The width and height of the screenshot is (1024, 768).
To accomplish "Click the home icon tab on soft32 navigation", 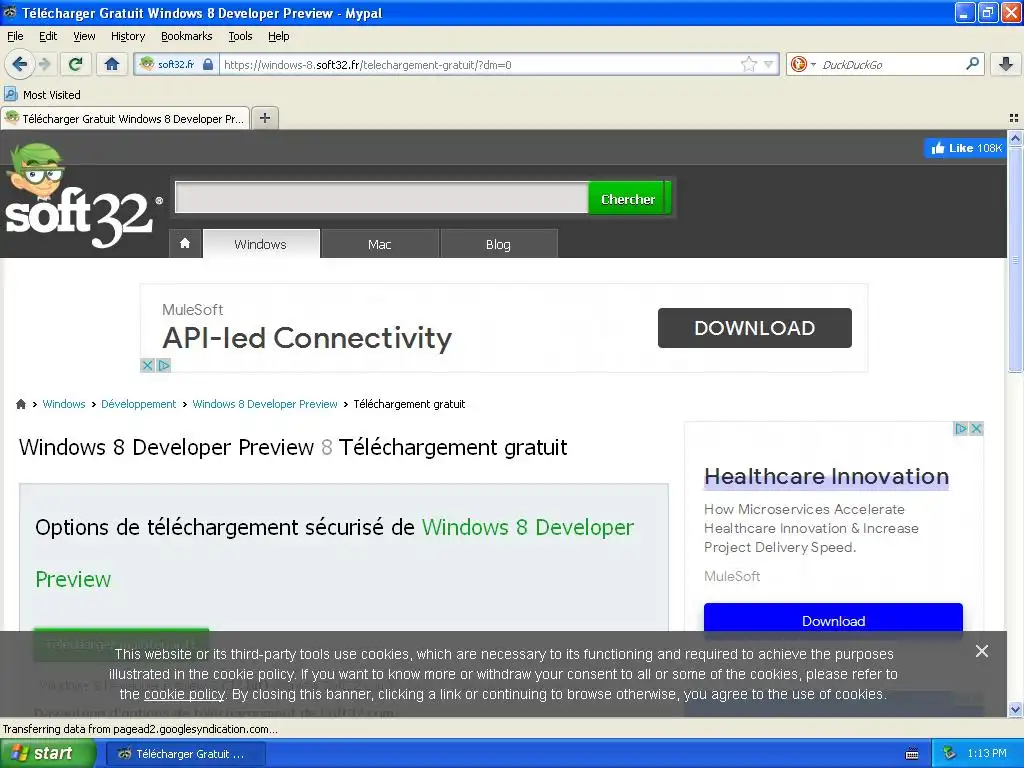I will pos(185,244).
